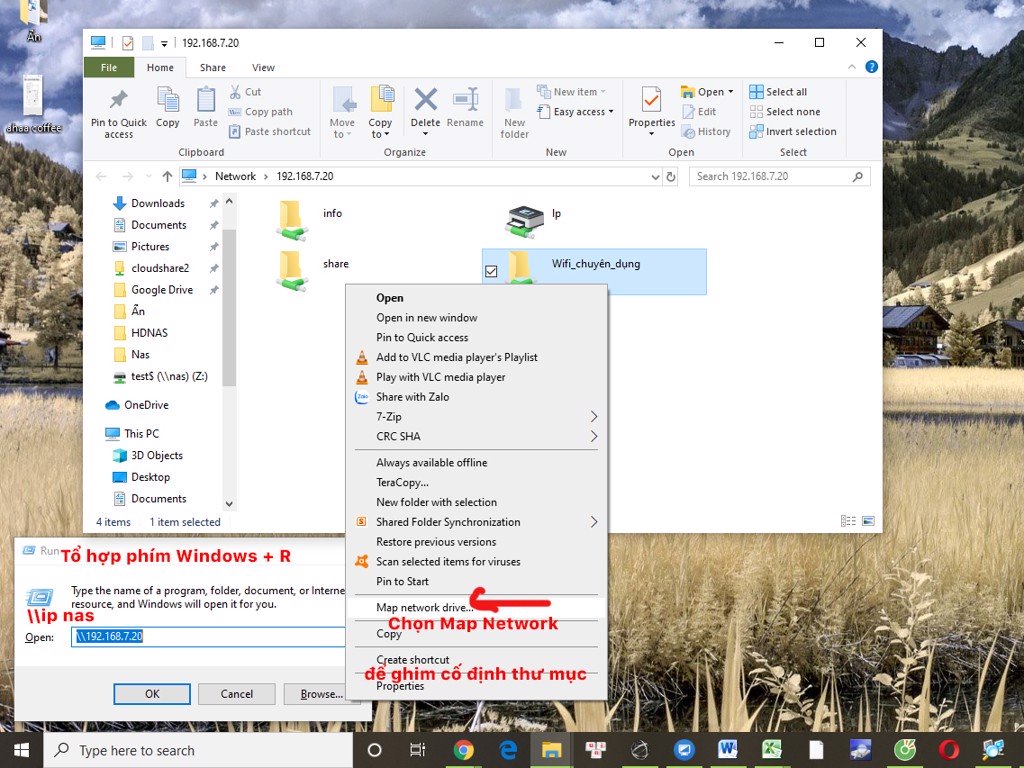Click the Windows Start button
Image resolution: width=1024 pixels, height=768 pixels.
(x=22, y=750)
